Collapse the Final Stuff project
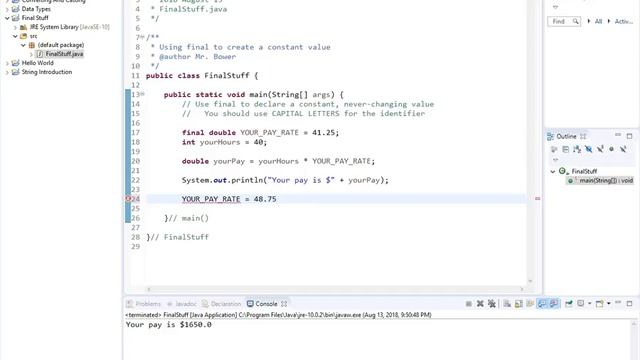 click(7, 18)
